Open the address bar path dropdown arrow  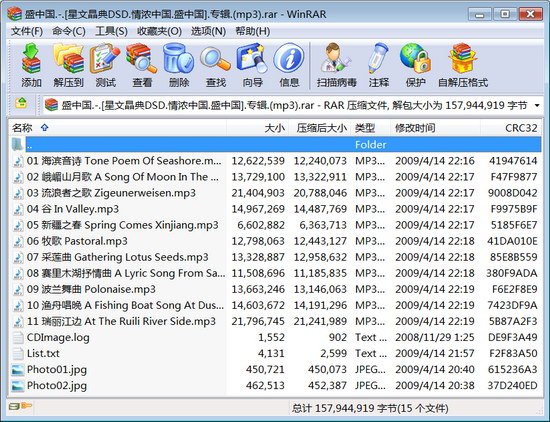[537, 105]
